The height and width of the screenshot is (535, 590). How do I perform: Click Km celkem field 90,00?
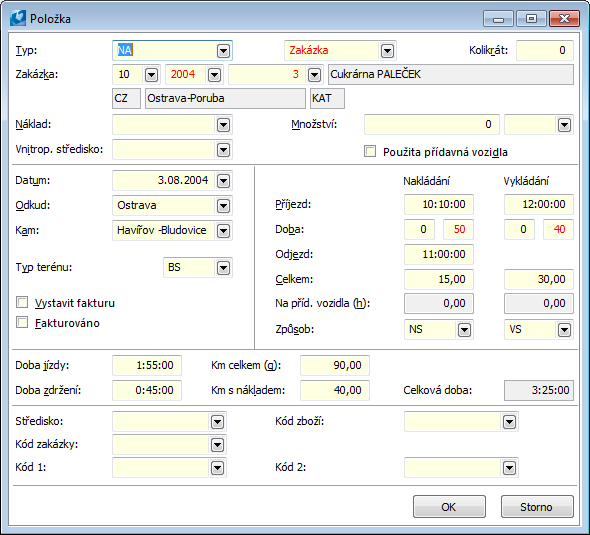pos(335,365)
